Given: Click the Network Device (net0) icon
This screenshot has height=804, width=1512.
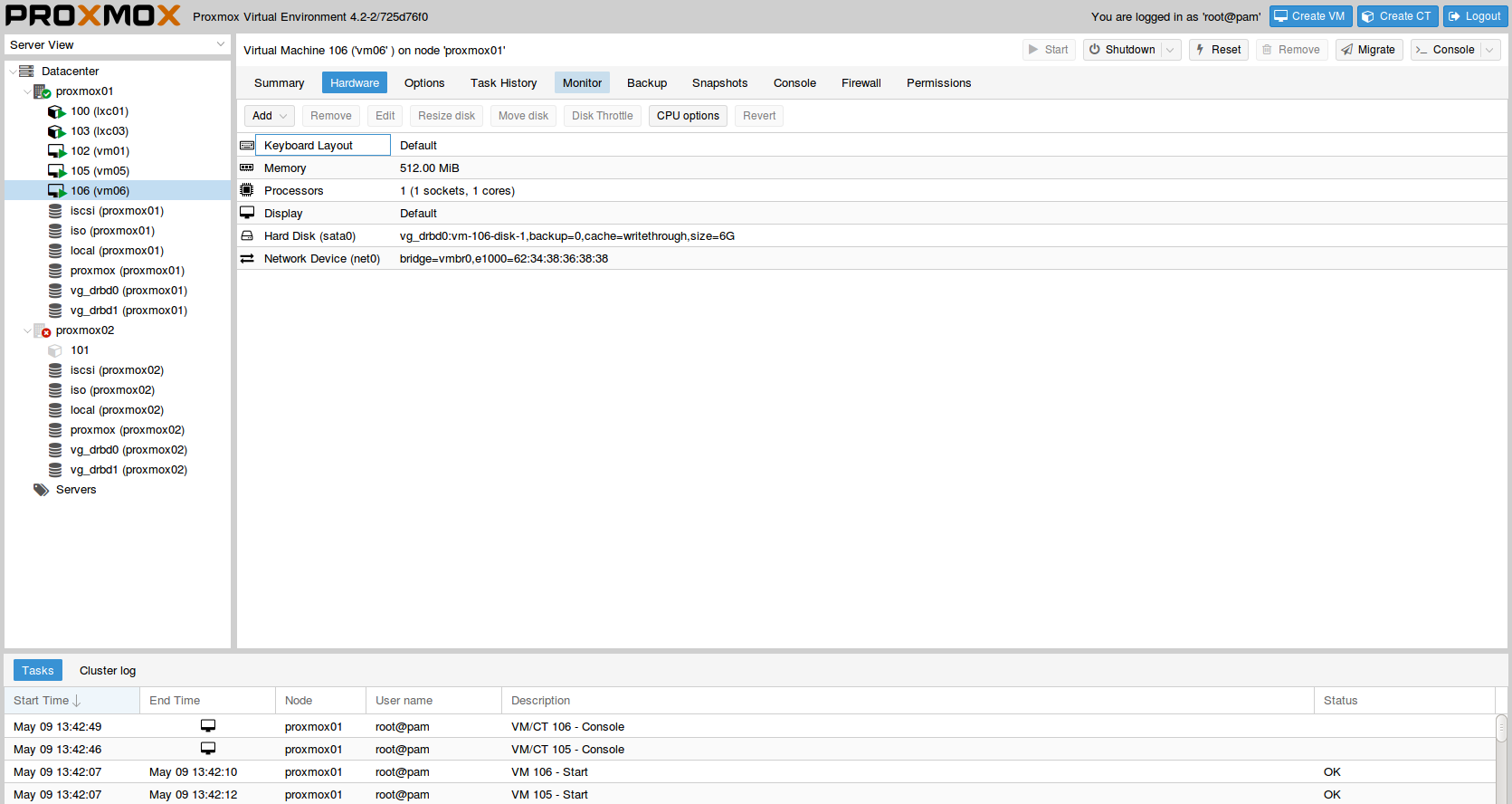Looking at the screenshot, I should pyautogui.click(x=247, y=259).
